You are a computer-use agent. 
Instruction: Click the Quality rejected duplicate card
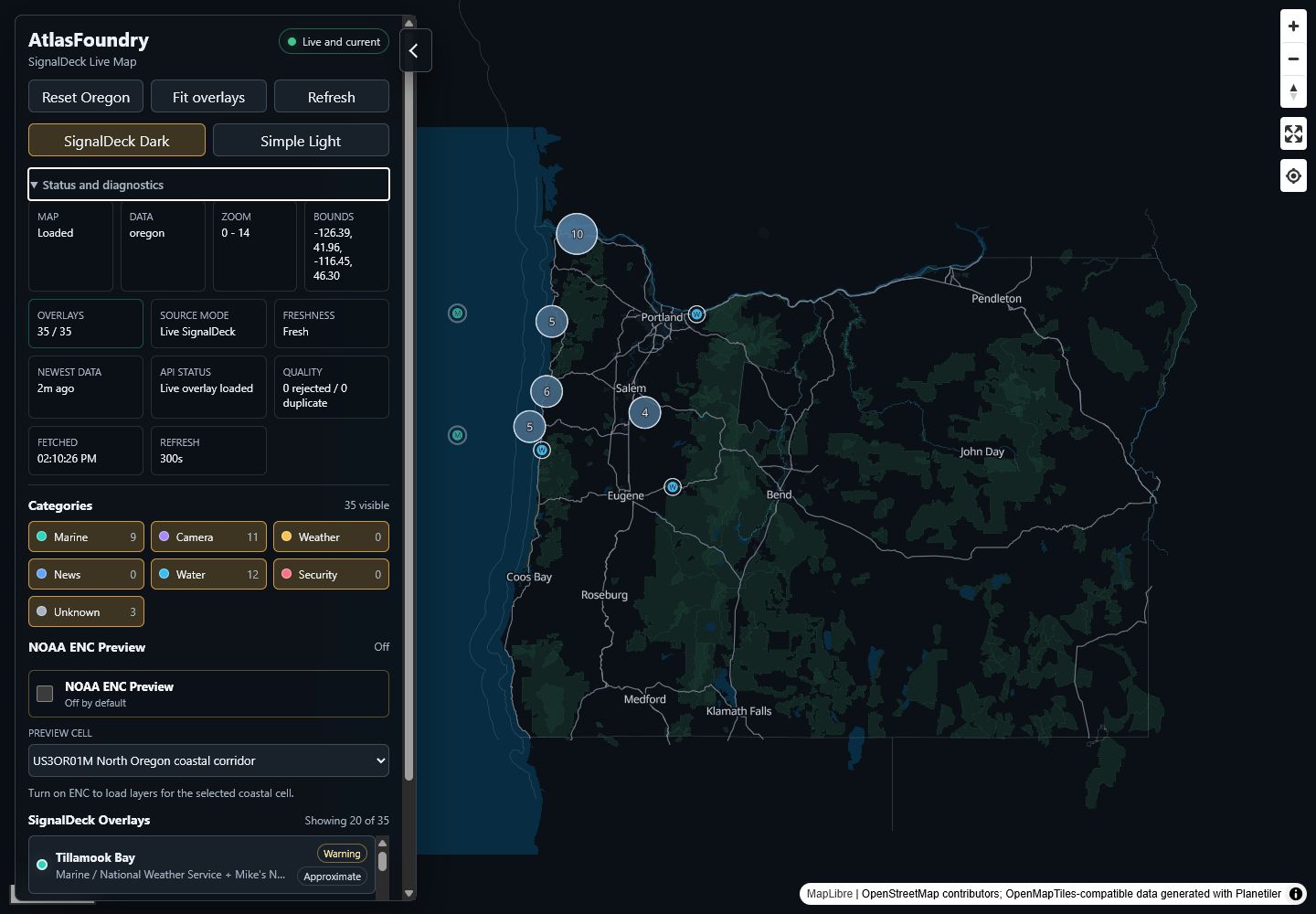click(x=331, y=387)
